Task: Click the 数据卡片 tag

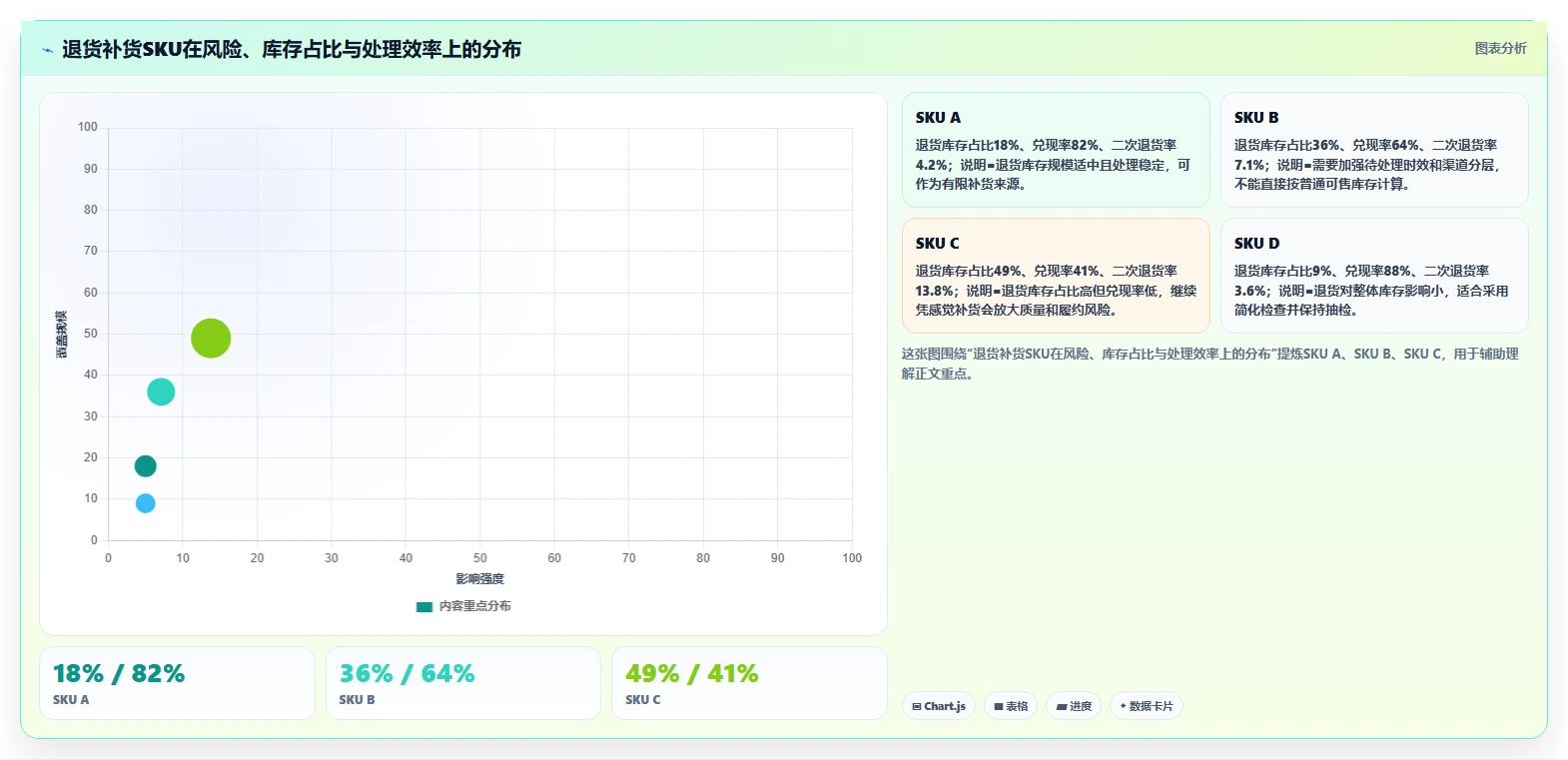Action: (1147, 706)
